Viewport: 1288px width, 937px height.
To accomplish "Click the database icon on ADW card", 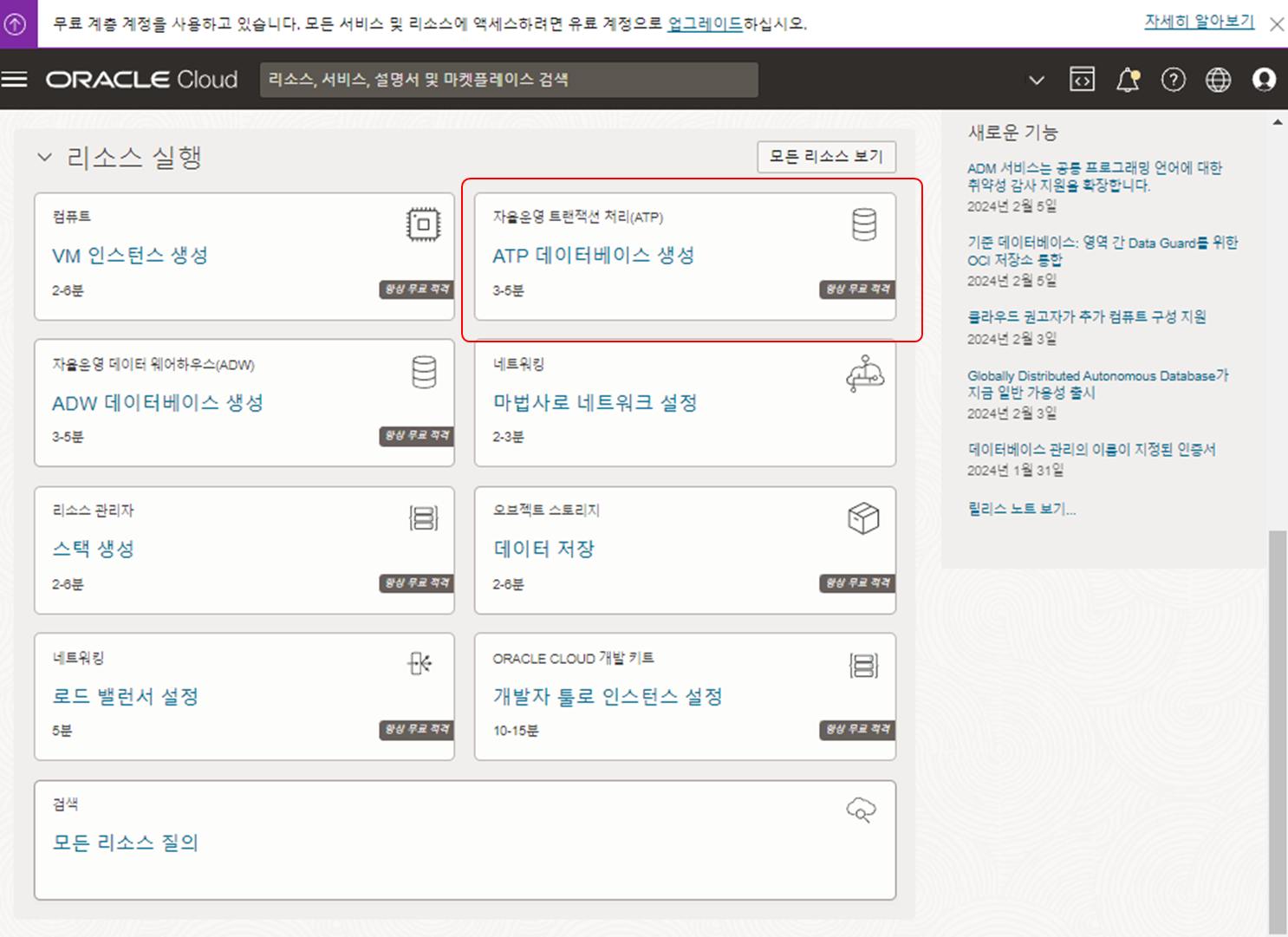I will coord(424,372).
